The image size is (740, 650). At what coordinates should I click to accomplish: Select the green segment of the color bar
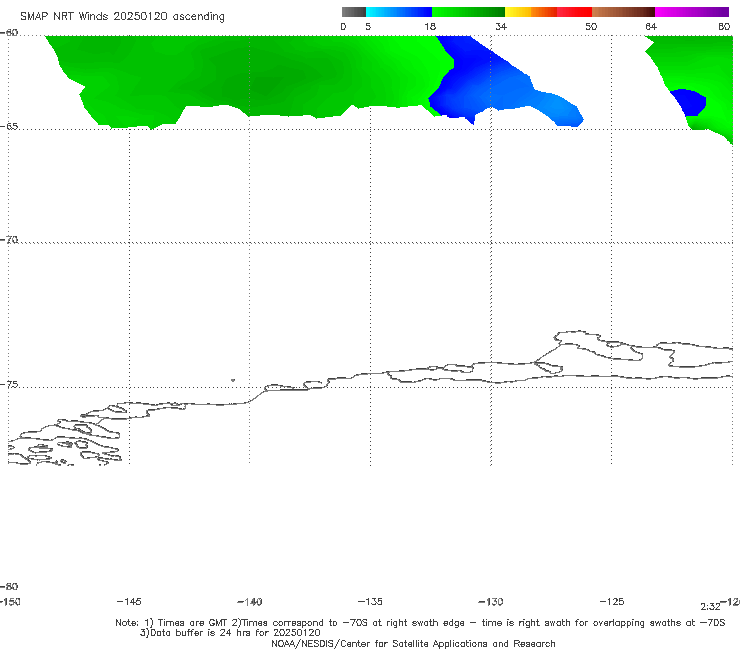[468, 12]
